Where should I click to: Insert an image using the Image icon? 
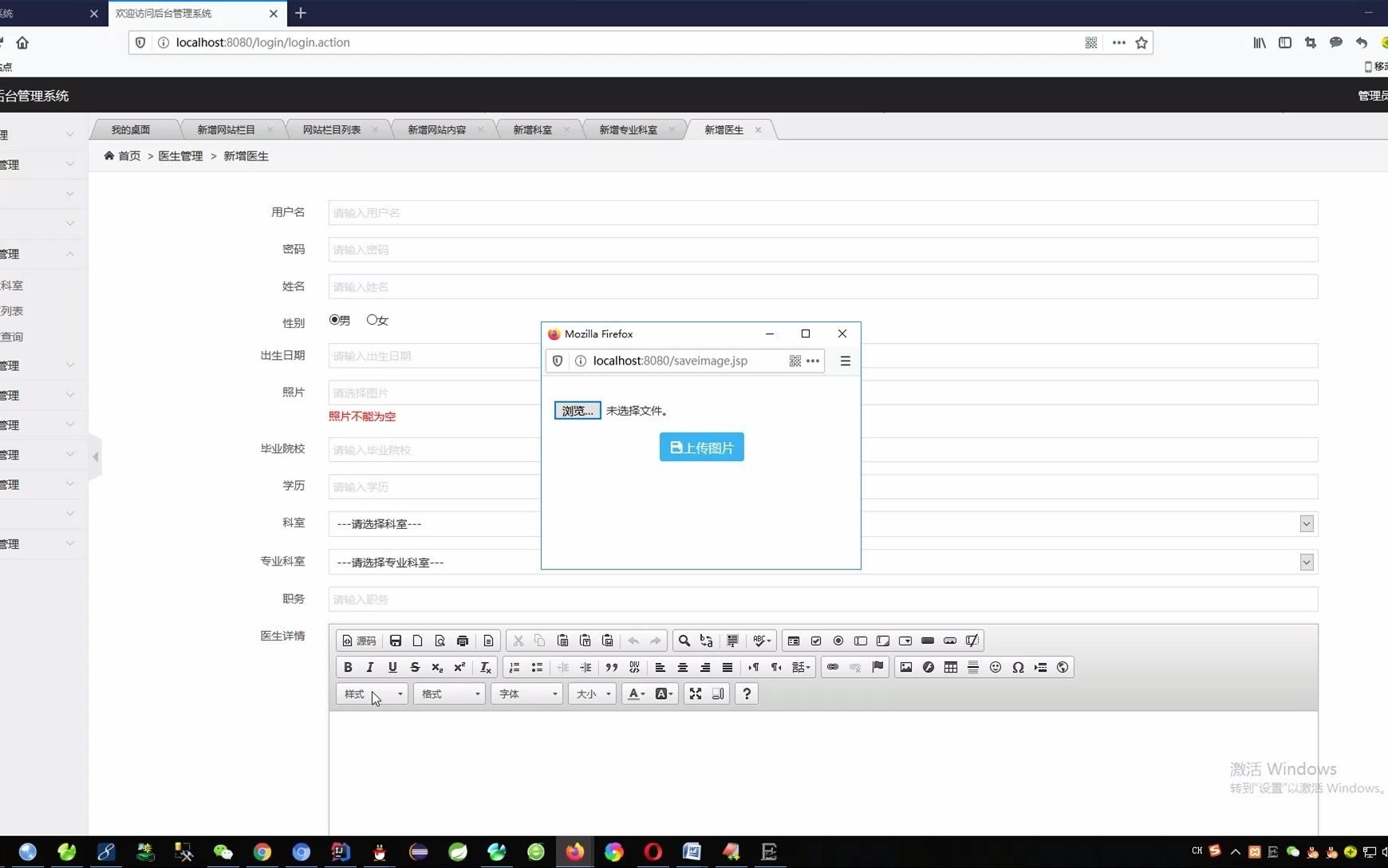click(x=906, y=667)
